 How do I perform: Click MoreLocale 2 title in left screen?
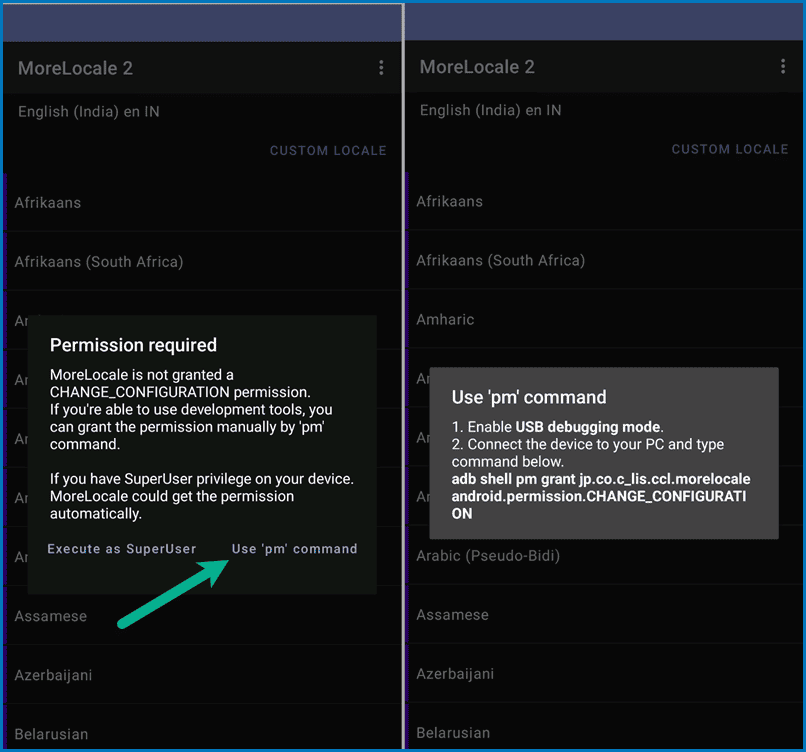tap(76, 68)
